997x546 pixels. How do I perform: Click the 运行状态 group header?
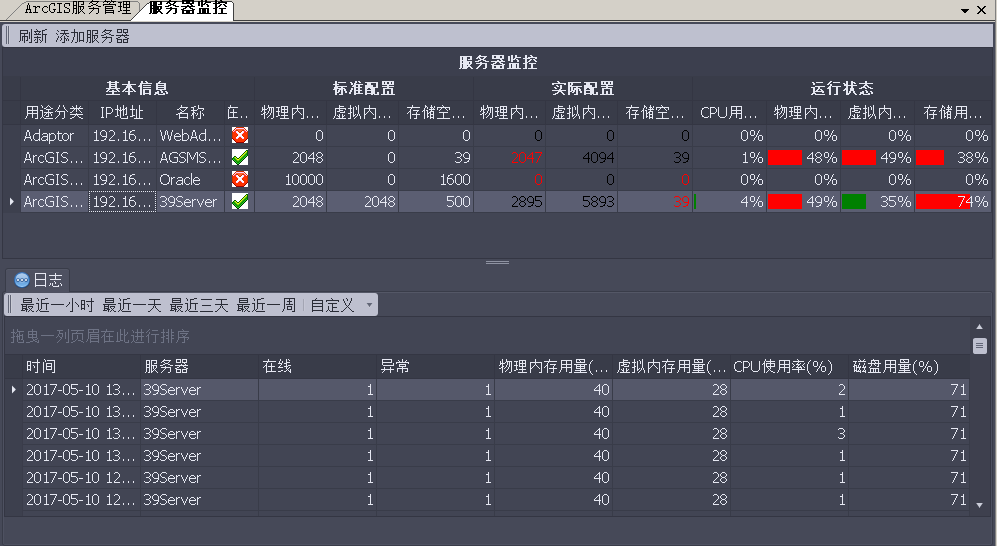point(841,88)
